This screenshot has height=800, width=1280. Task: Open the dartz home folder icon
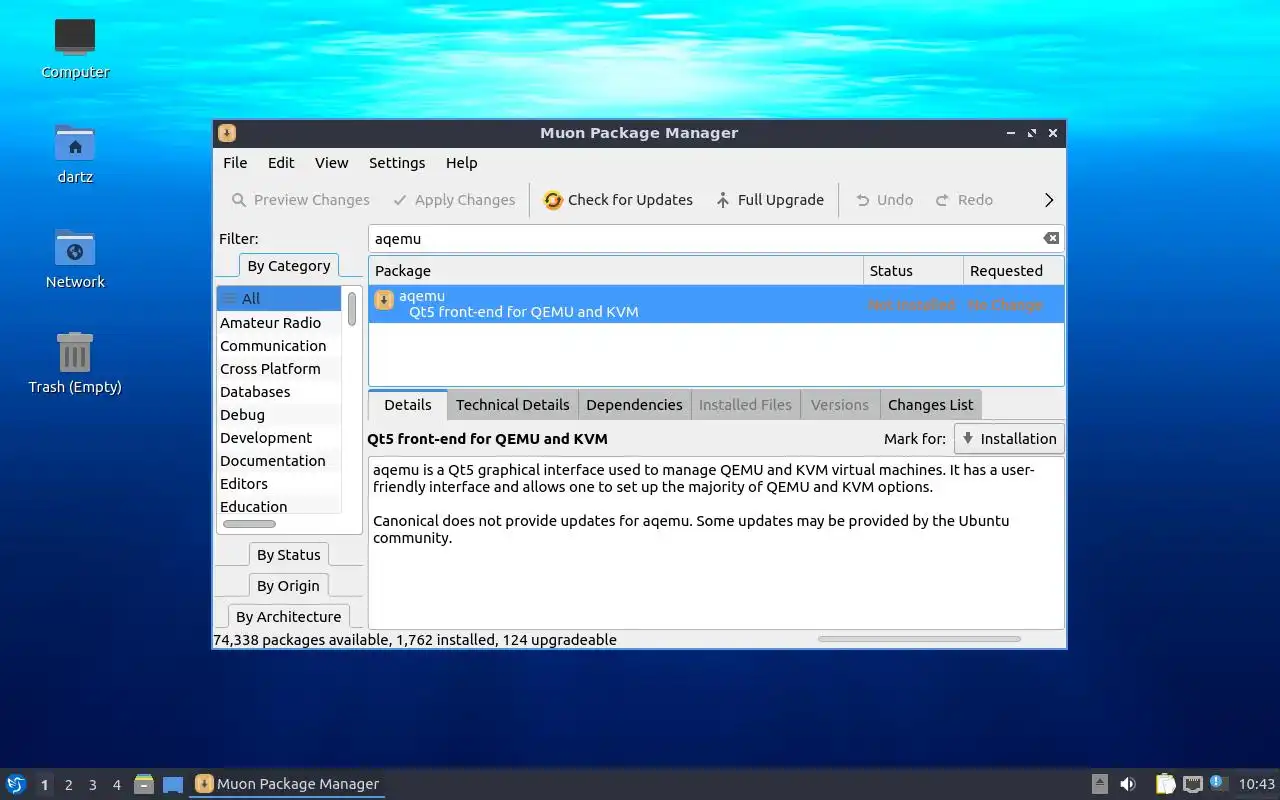point(75,153)
